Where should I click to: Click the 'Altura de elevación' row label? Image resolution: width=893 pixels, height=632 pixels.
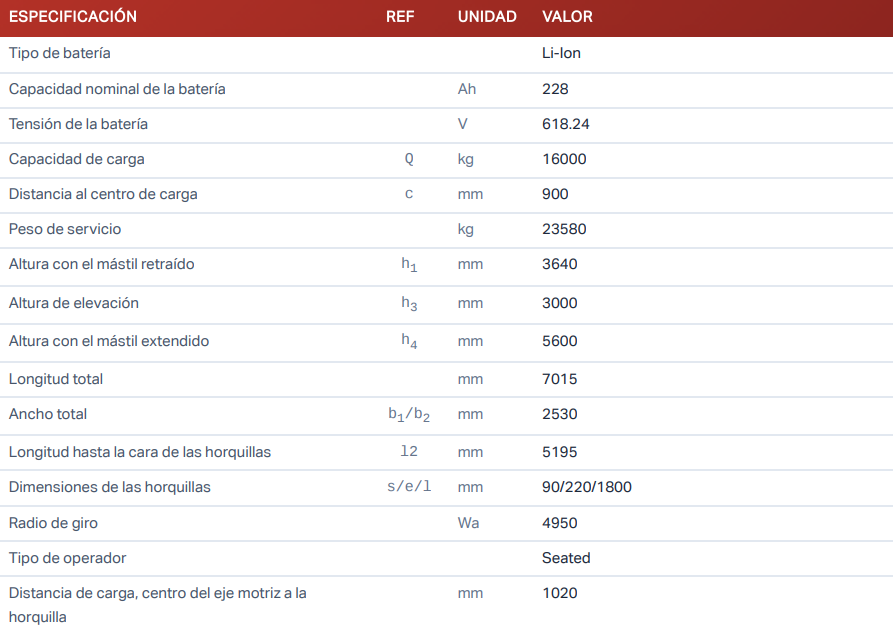click(x=74, y=303)
